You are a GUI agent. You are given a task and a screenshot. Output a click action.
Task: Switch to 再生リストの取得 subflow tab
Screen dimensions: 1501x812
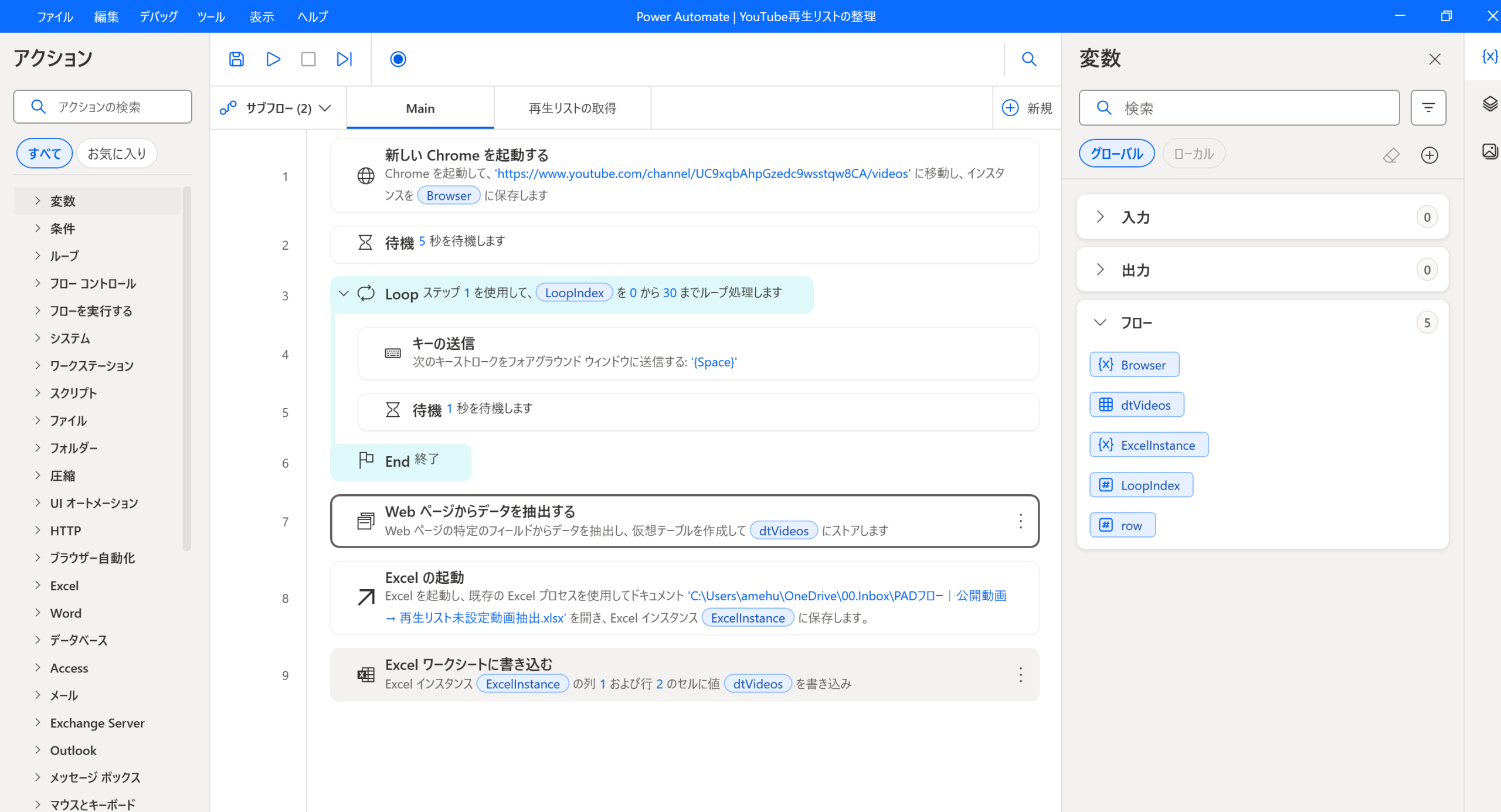(x=572, y=108)
